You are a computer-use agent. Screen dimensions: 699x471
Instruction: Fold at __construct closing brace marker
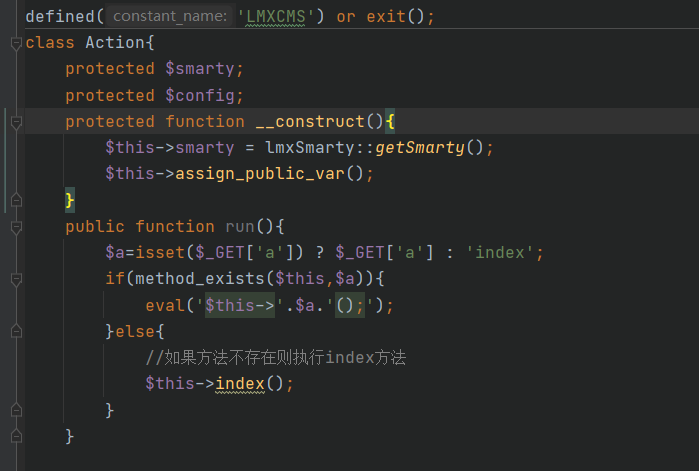coord(16,201)
